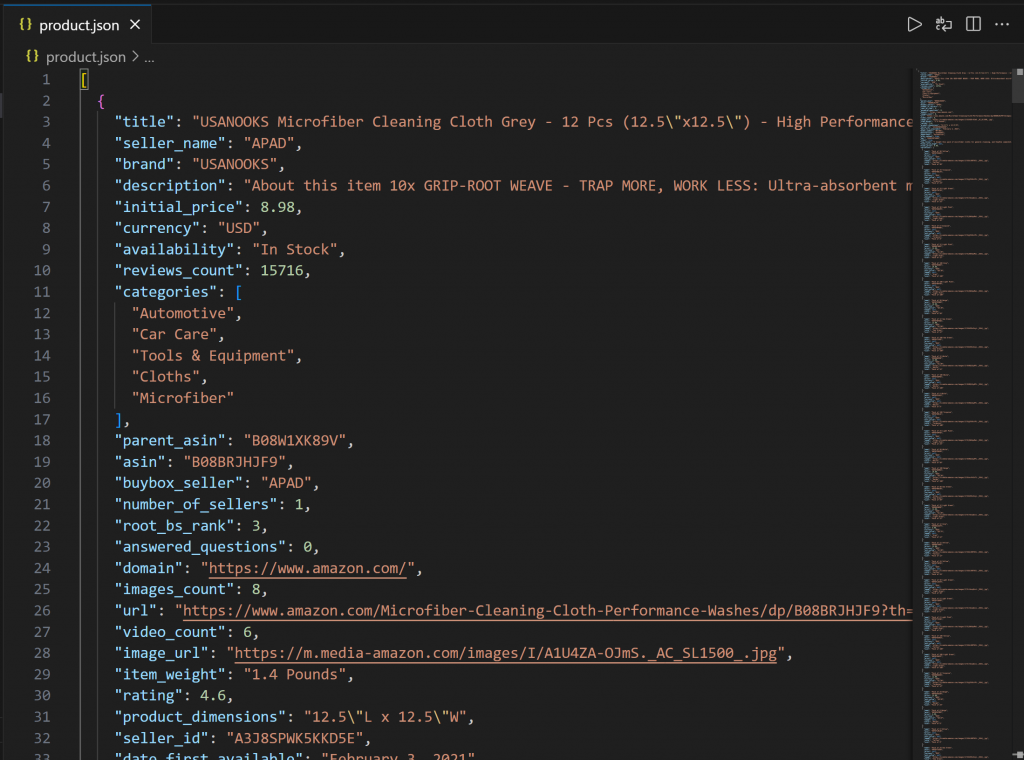
Task: Run the file using the play icon
Action: [914, 24]
